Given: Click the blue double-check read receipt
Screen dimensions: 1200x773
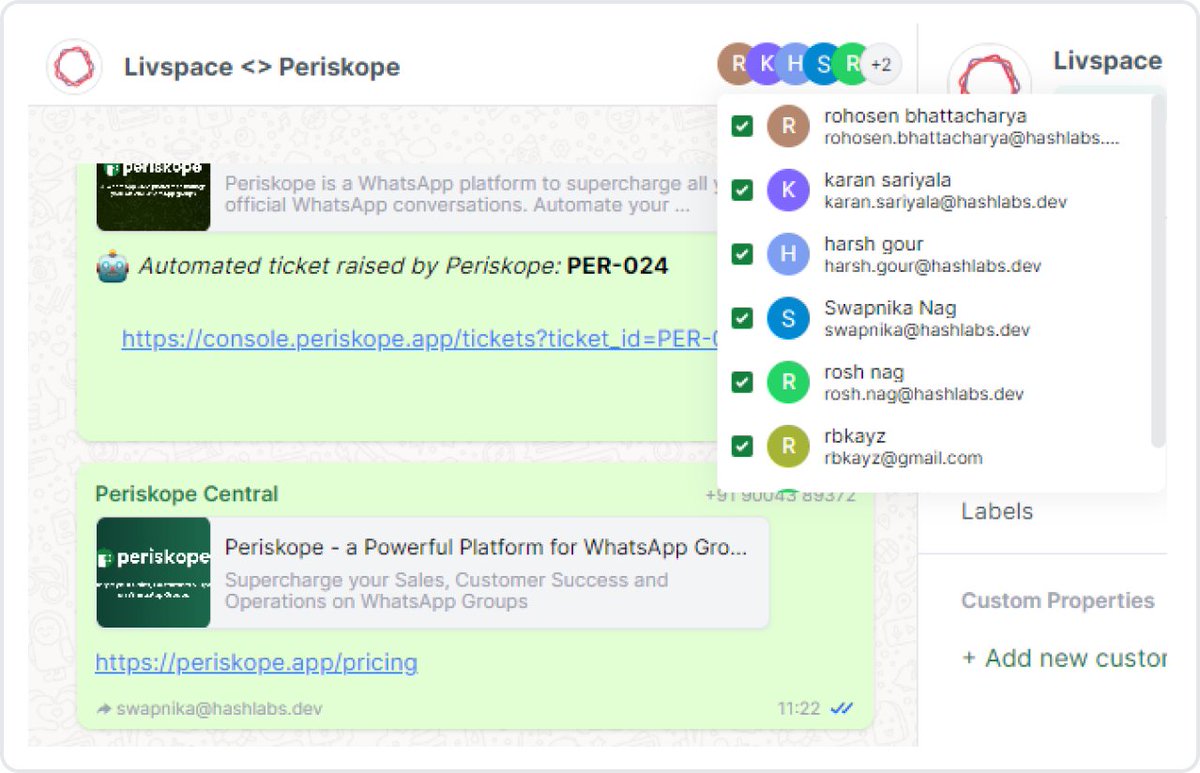Looking at the screenshot, I should 842,708.
